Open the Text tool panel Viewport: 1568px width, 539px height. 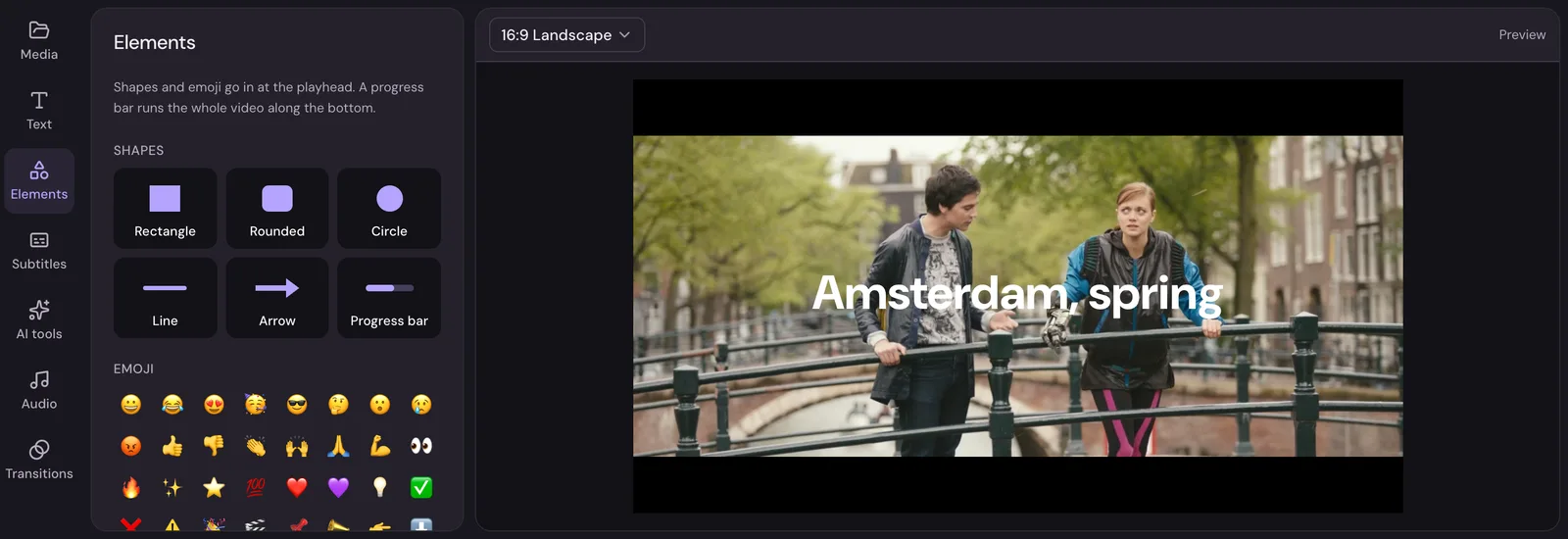coord(39,111)
